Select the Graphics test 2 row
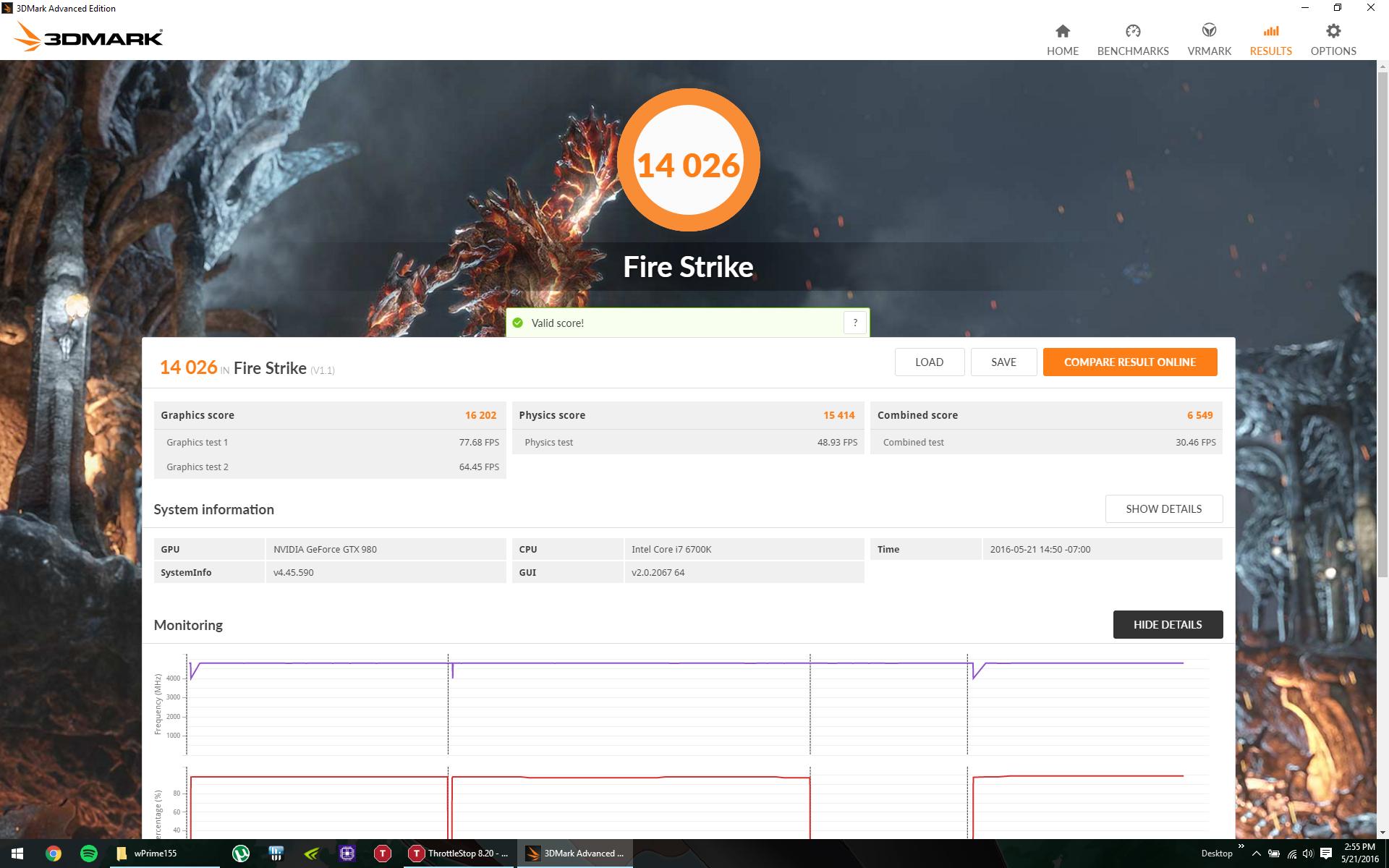The width and height of the screenshot is (1389, 868). click(x=330, y=467)
